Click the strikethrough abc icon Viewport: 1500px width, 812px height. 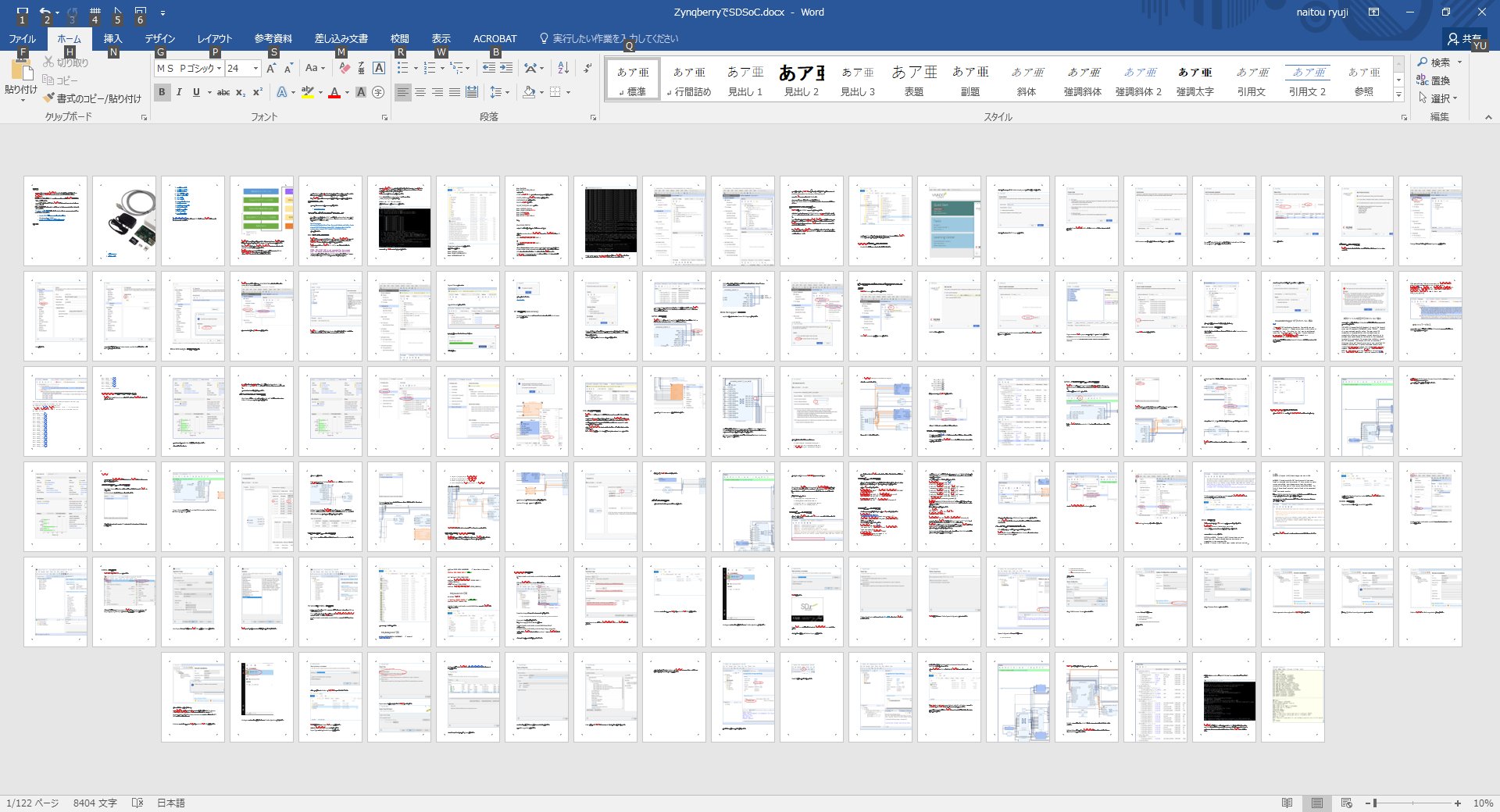(x=223, y=92)
